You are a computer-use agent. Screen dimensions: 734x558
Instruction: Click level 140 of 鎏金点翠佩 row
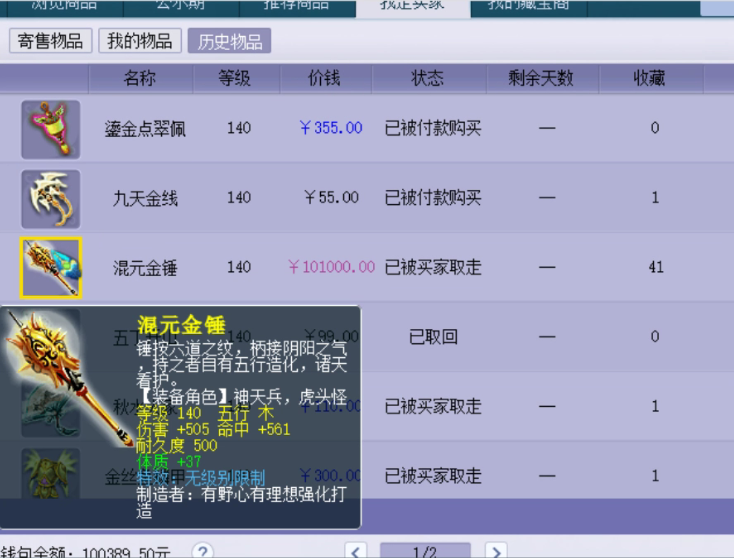[239, 128]
